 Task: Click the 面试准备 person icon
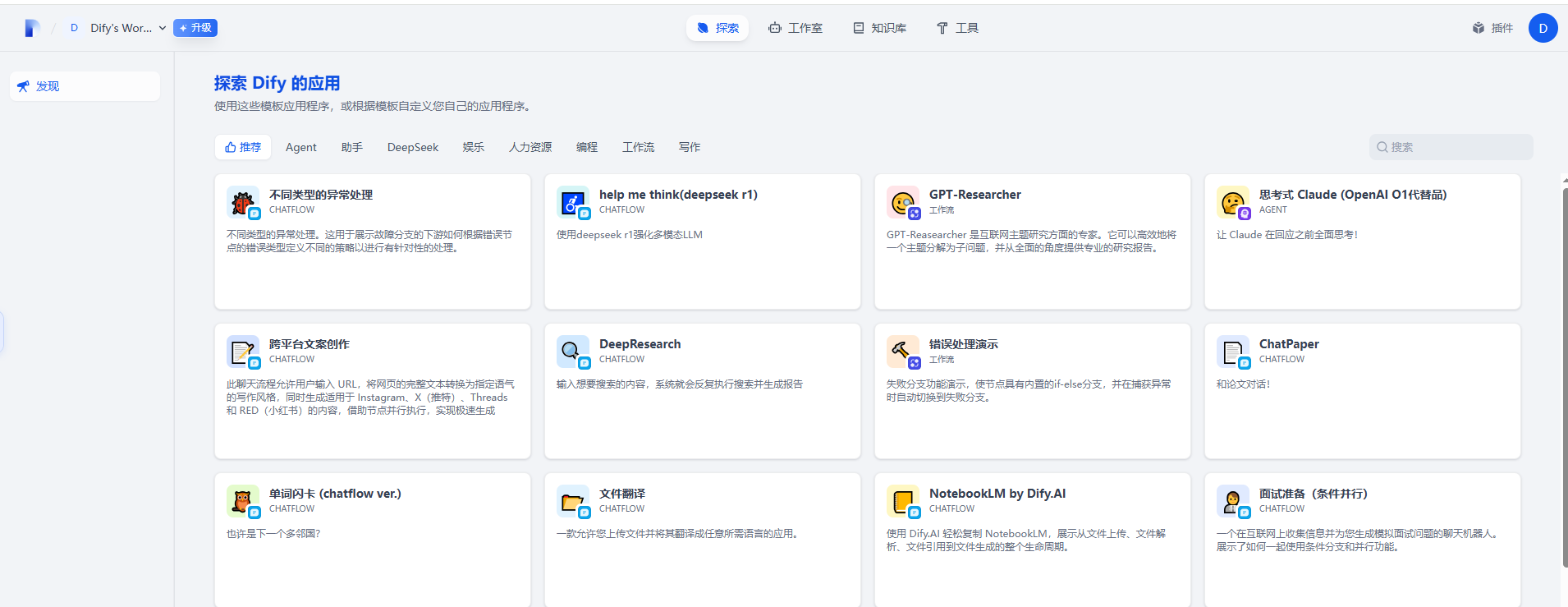tap(1232, 501)
